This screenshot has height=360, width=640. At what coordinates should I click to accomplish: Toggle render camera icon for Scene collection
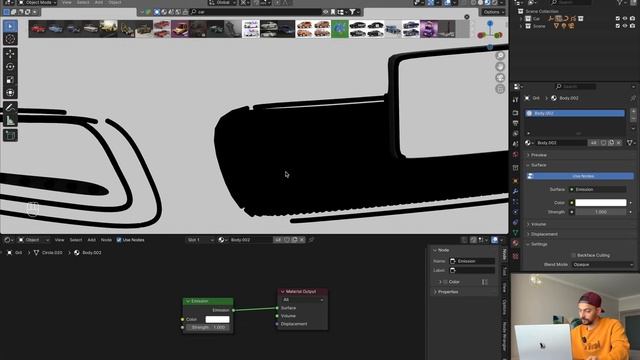pyautogui.click(x=632, y=26)
